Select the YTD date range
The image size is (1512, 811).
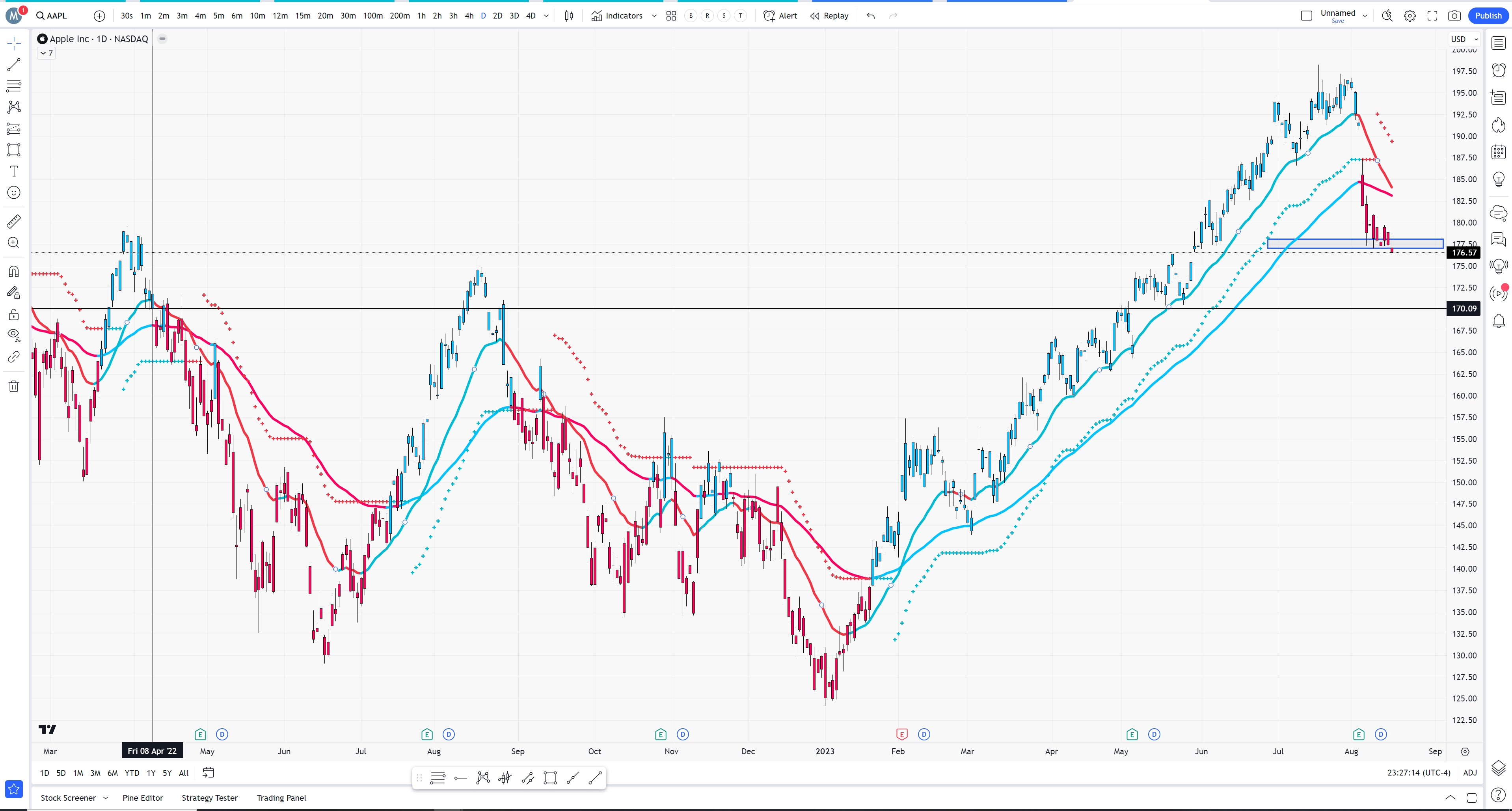click(x=132, y=773)
